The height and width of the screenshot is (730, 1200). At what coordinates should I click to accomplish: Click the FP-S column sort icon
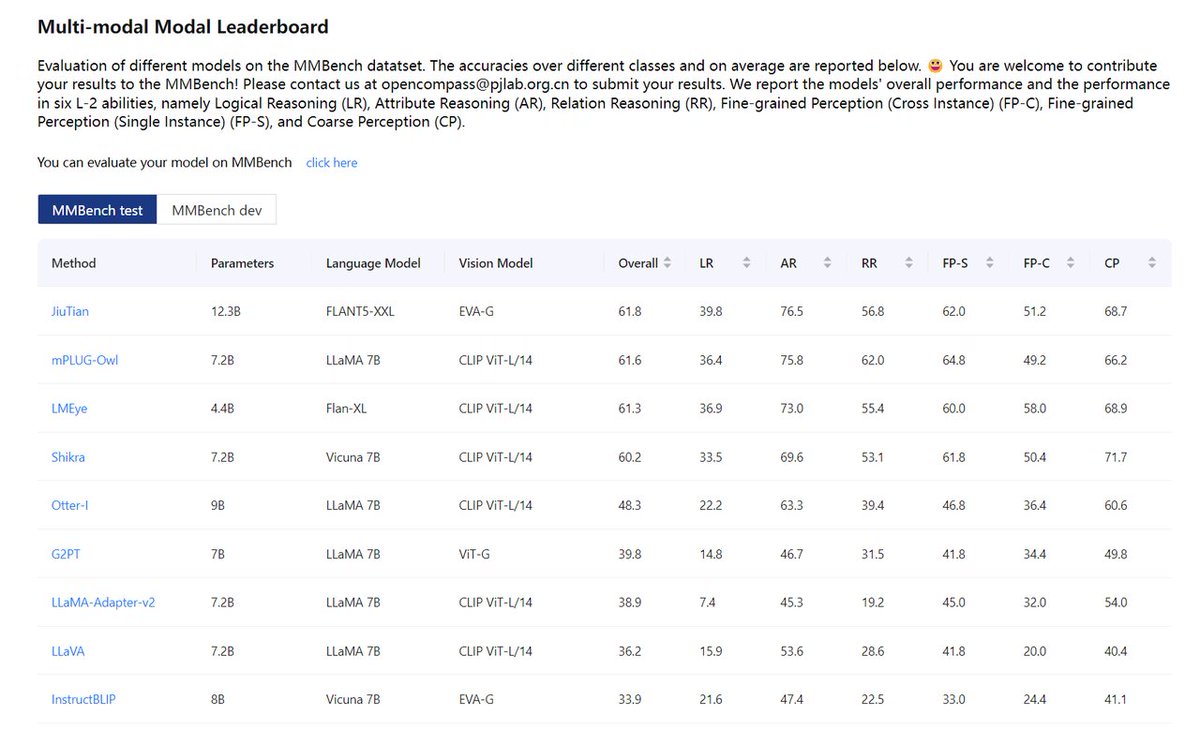coord(990,262)
